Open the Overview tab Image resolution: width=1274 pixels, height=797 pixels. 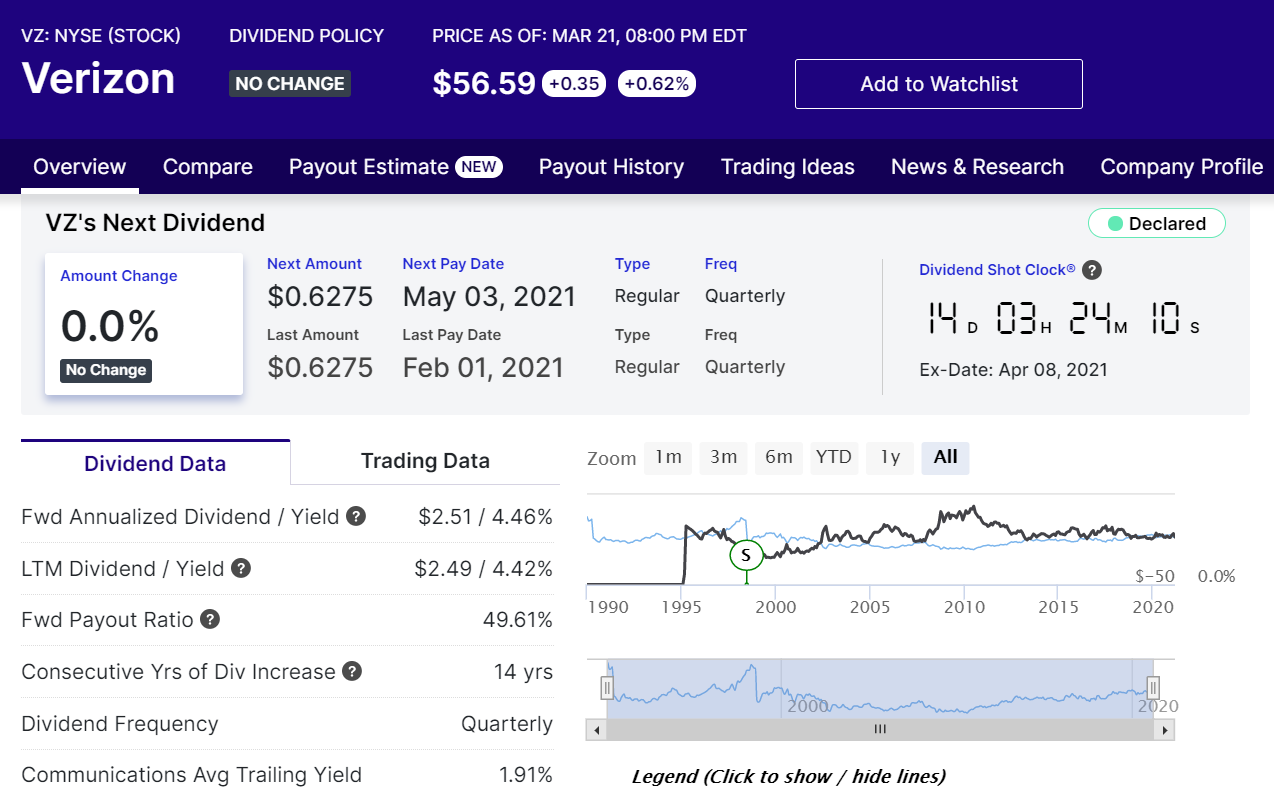[80, 167]
